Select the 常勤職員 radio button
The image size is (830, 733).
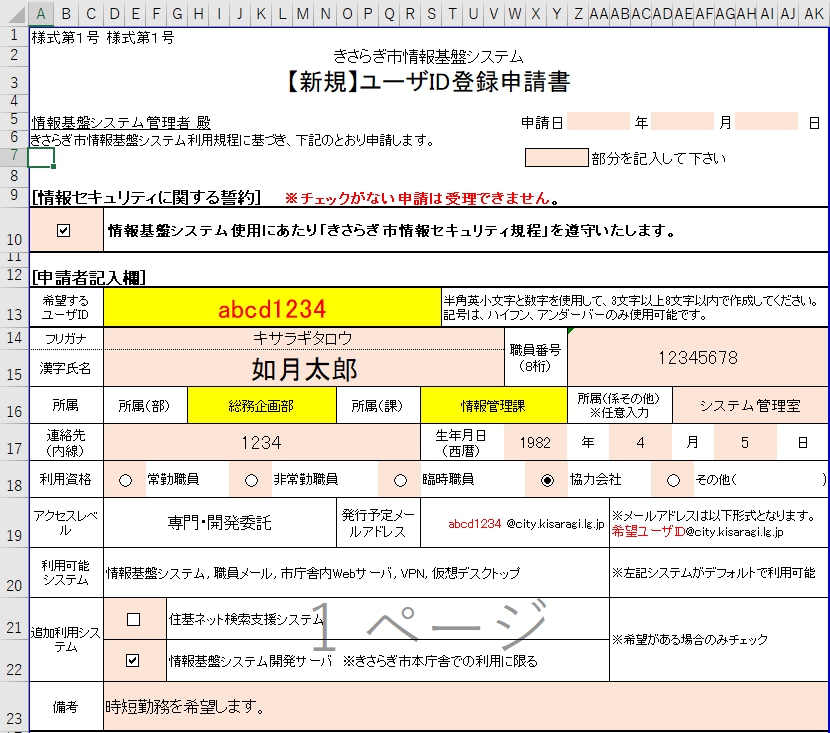[125, 481]
